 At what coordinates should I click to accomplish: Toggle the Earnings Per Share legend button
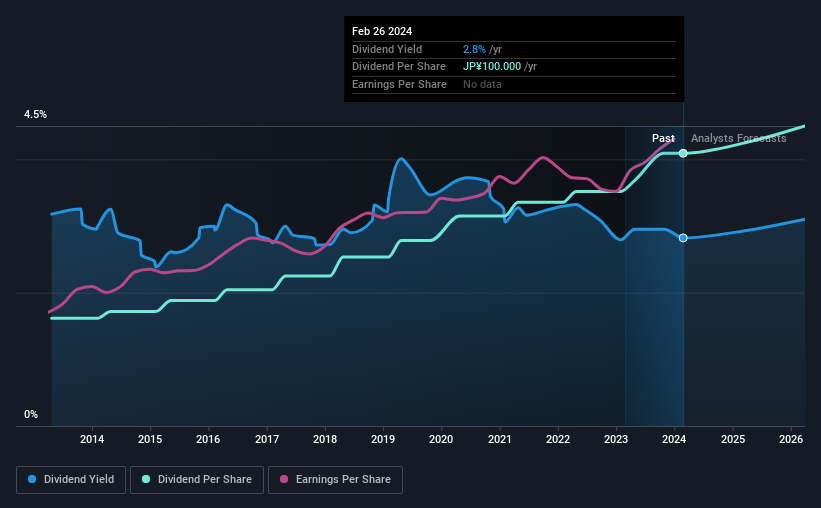point(335,480)
